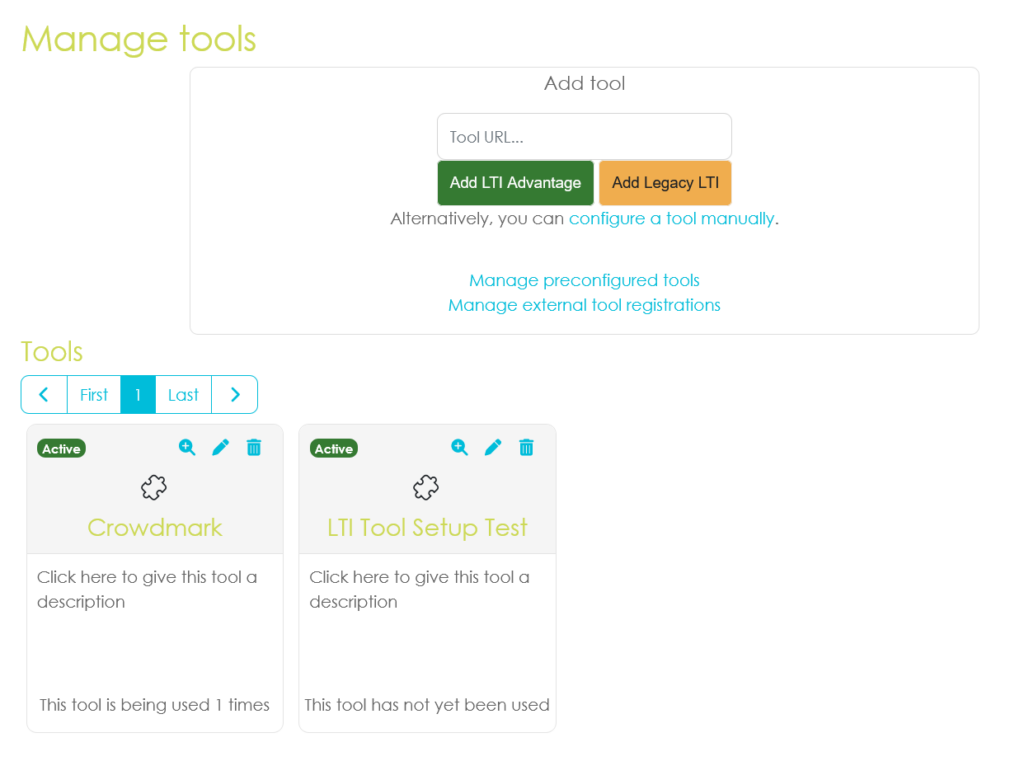Edit LTI Tool Setup Test via pencil icon
Viewport: 1024px width, 761px height.
tap(493, 447)
